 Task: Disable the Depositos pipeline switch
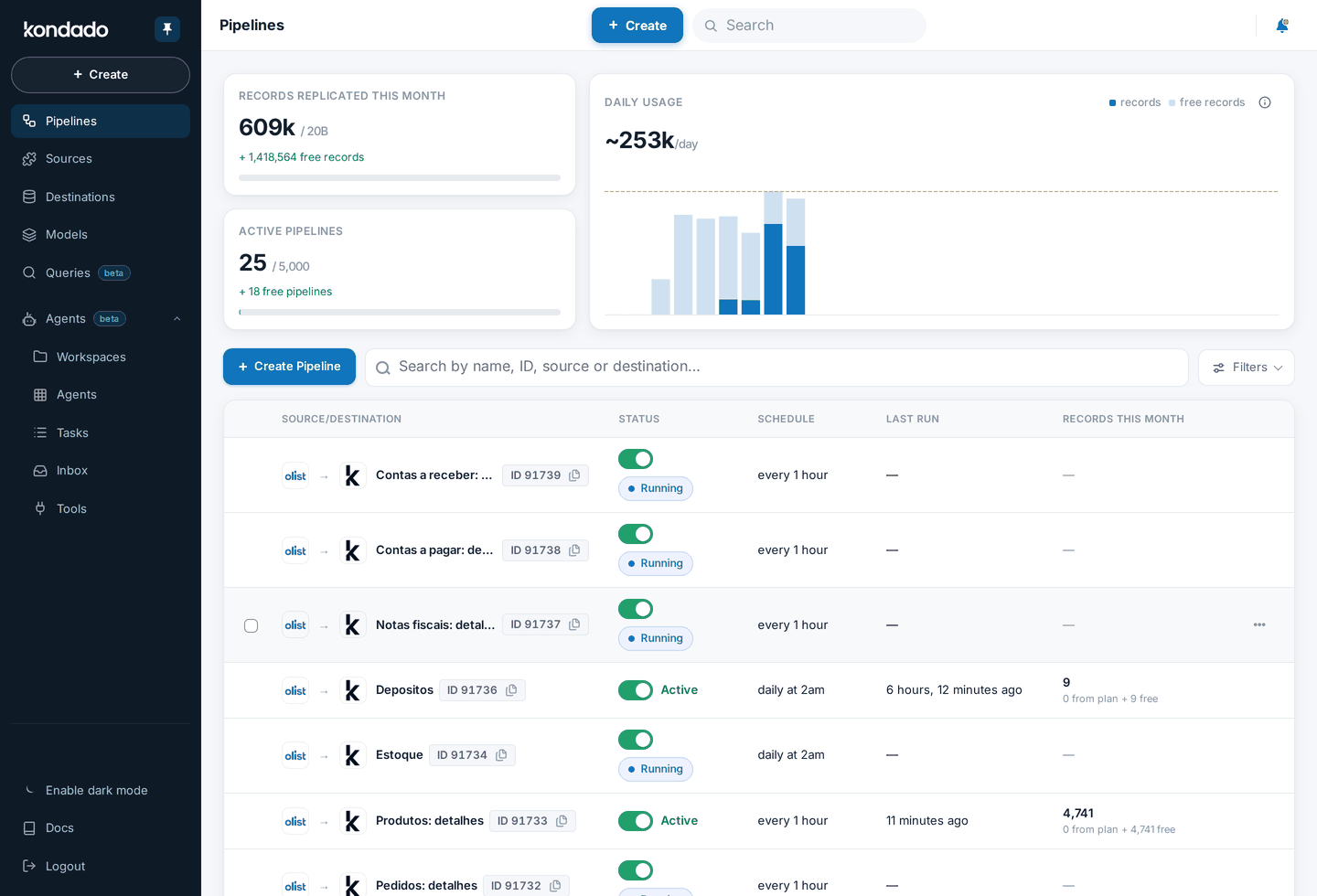(x=636, y=690)
